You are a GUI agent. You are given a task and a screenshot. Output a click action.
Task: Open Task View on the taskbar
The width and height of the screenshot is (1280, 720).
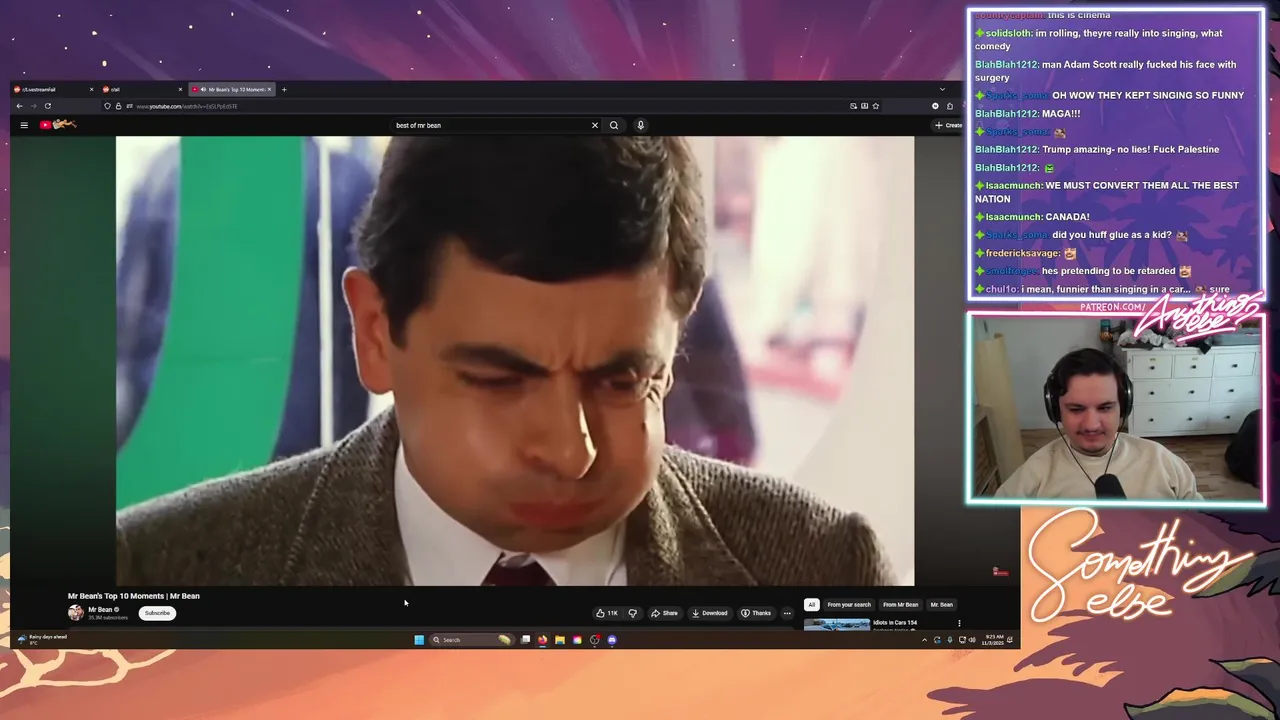pos(526,640)
